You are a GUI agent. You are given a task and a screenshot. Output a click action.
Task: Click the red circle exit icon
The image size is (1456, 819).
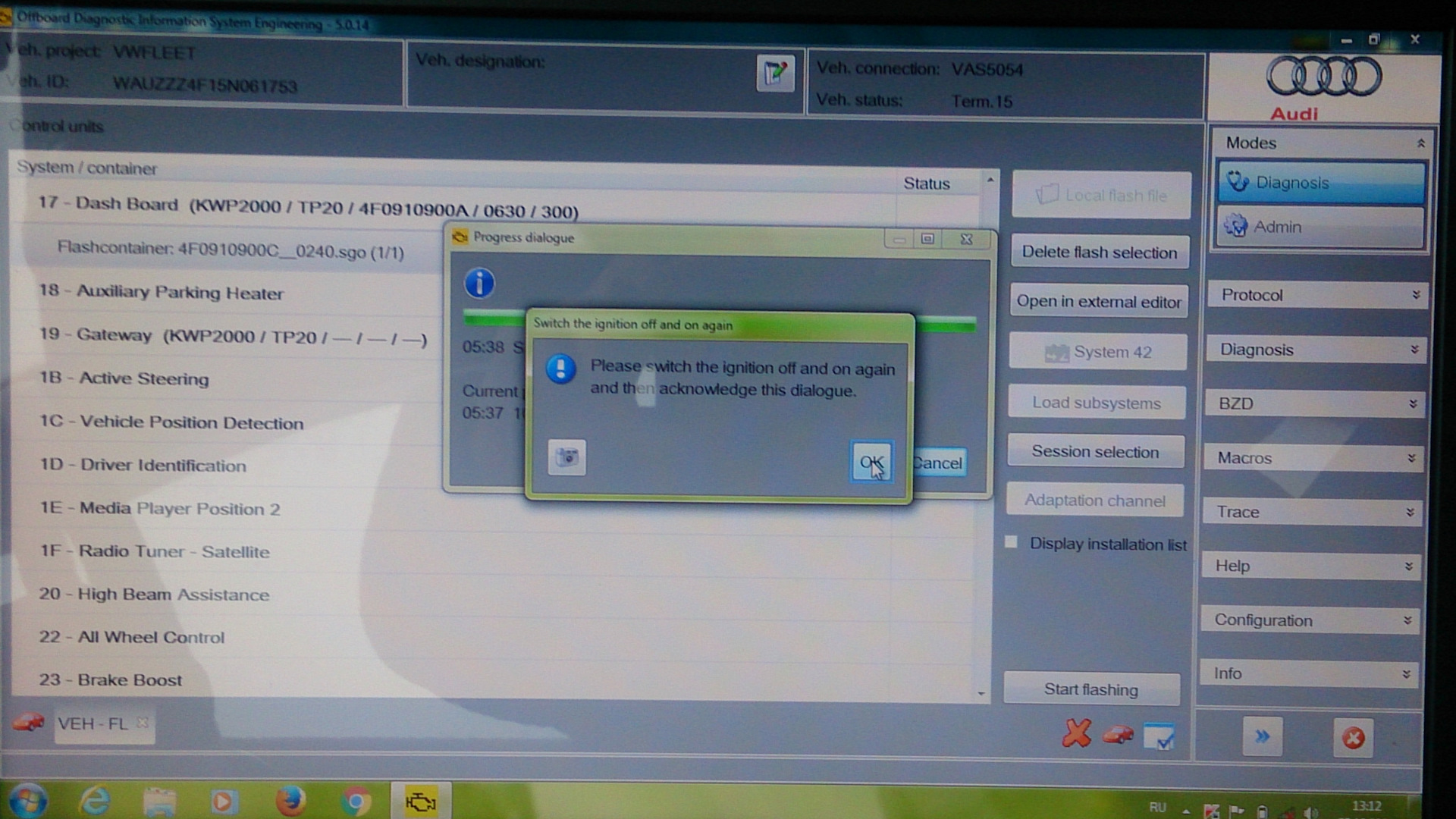(1353, 738)
